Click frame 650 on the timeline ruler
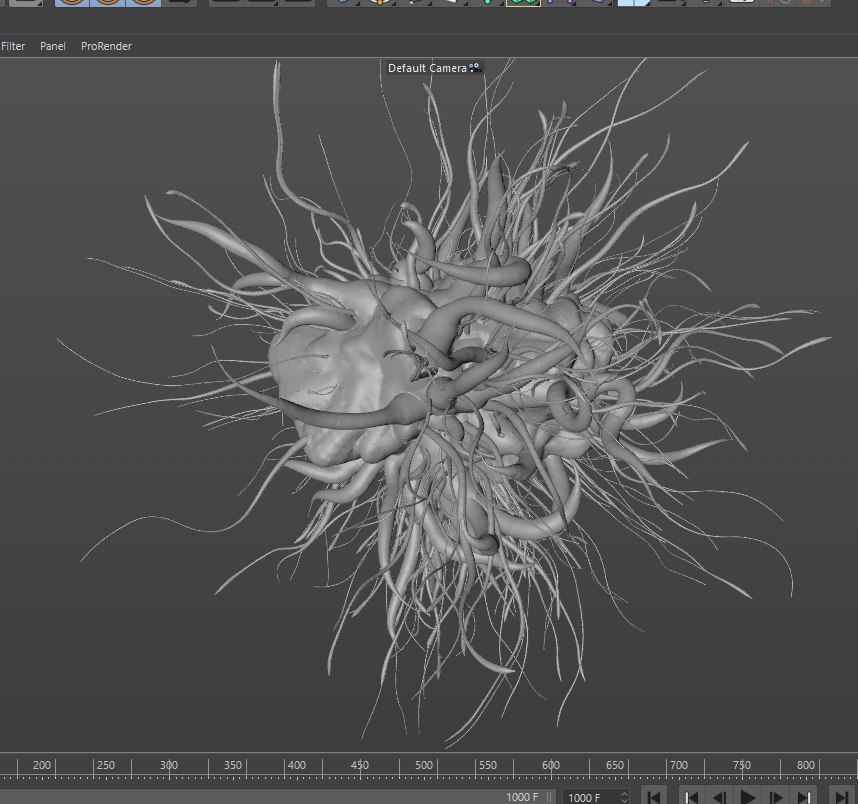The height and width of the screenshot is (804, 858). coord(614,765)
